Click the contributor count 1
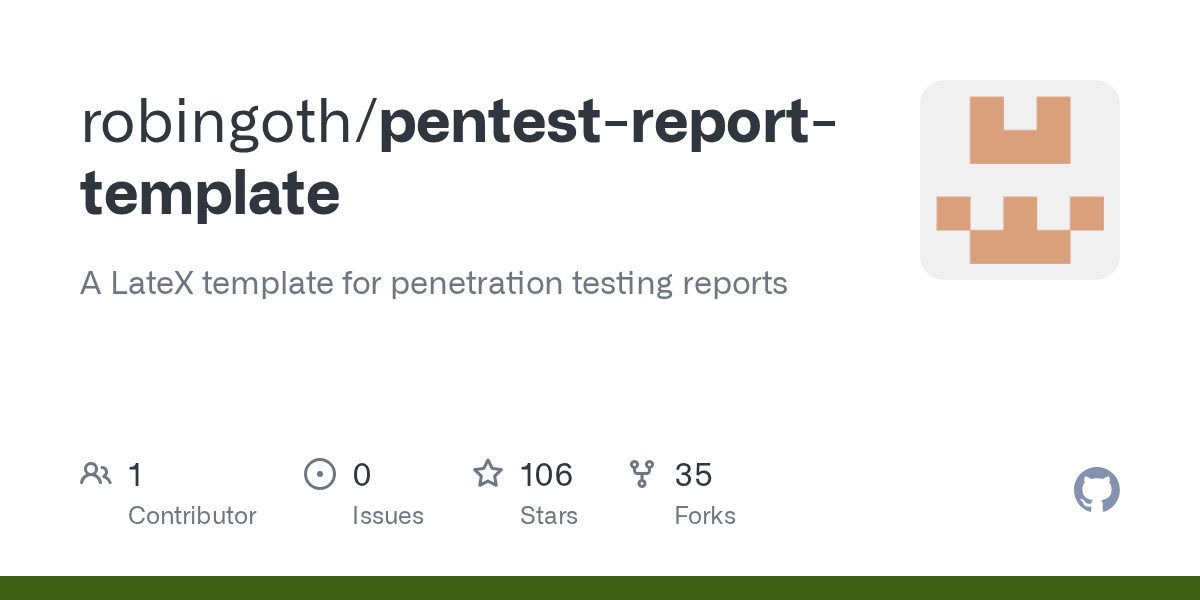The width and height of the screenshot is (1200, 600). point(135,475)
